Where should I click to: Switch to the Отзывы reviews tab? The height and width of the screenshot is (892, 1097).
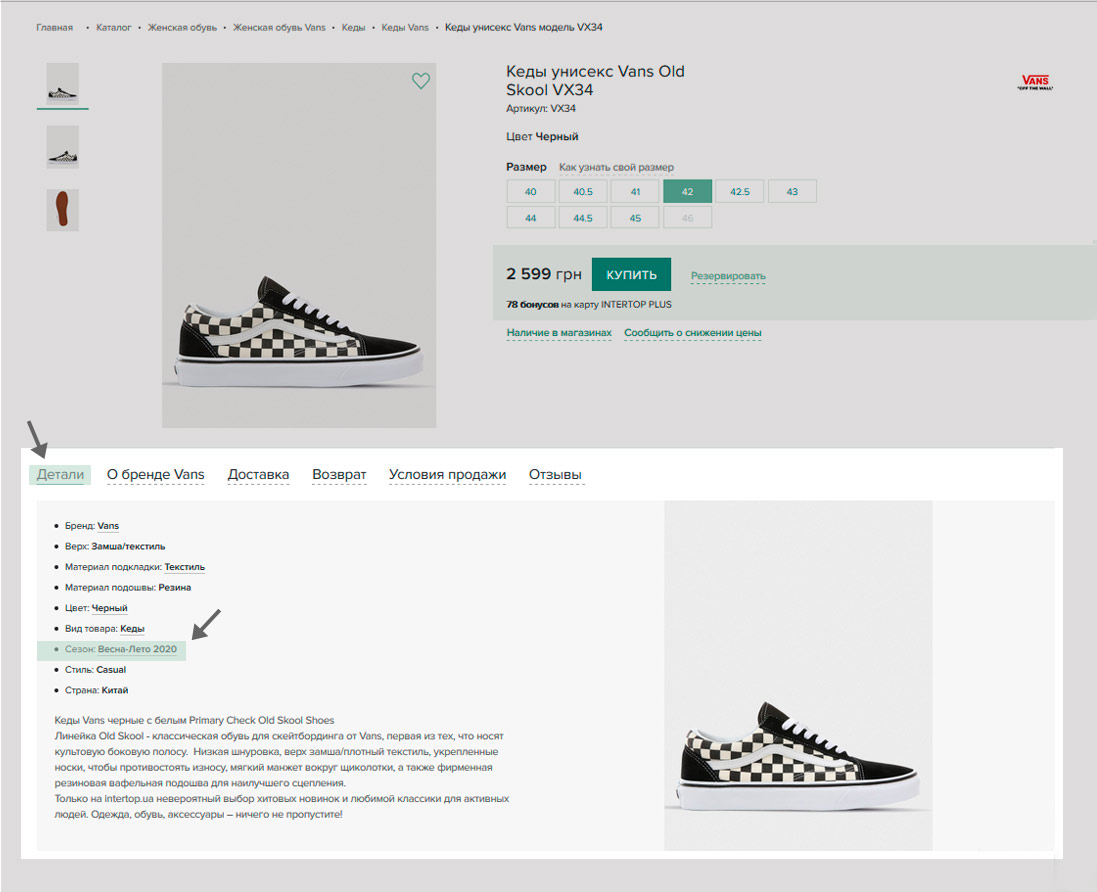tap(555, 475)
